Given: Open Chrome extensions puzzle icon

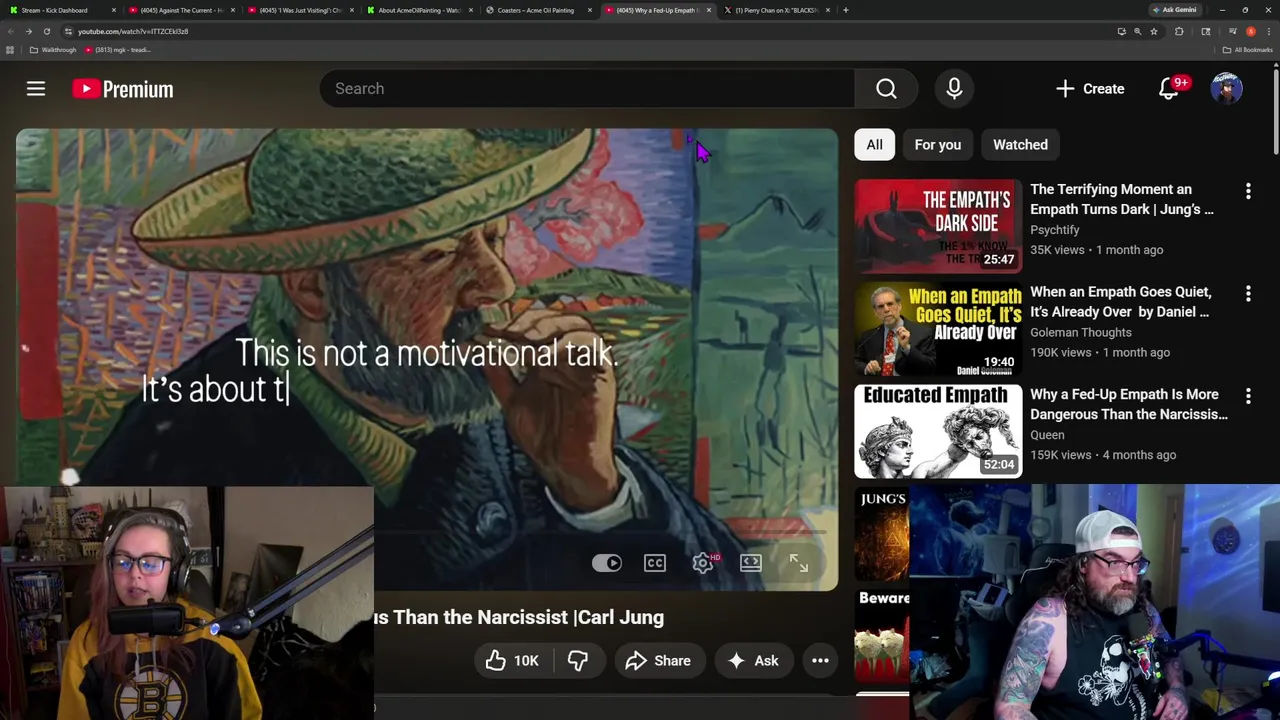Looking at the screenshot, I should click(x=1179, y=31).
